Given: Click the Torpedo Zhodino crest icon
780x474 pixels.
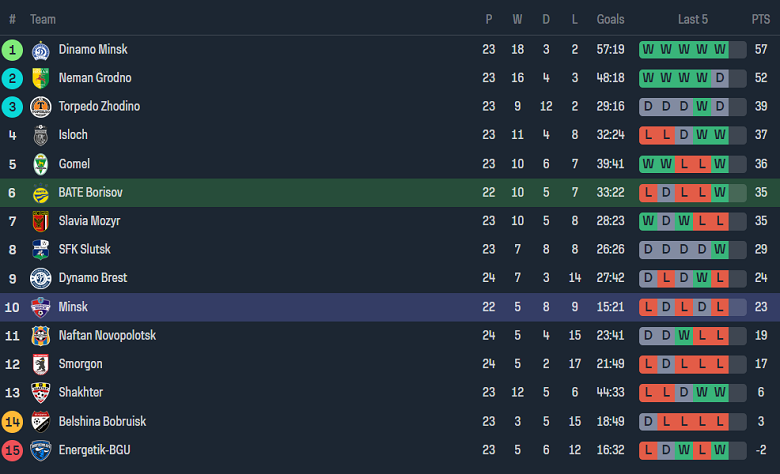Looking at the screenshot, I should click(41, 106).
